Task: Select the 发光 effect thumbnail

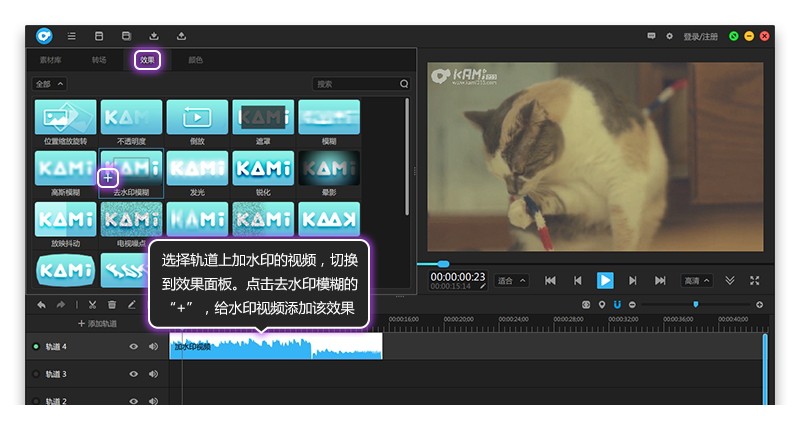Action: point(197,168)
